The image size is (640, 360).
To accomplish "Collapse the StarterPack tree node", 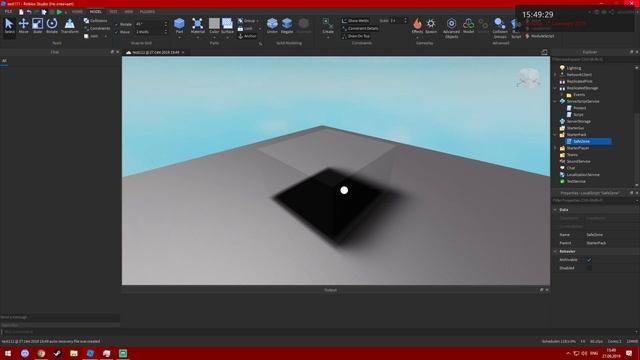I will [x=555, y=135].
